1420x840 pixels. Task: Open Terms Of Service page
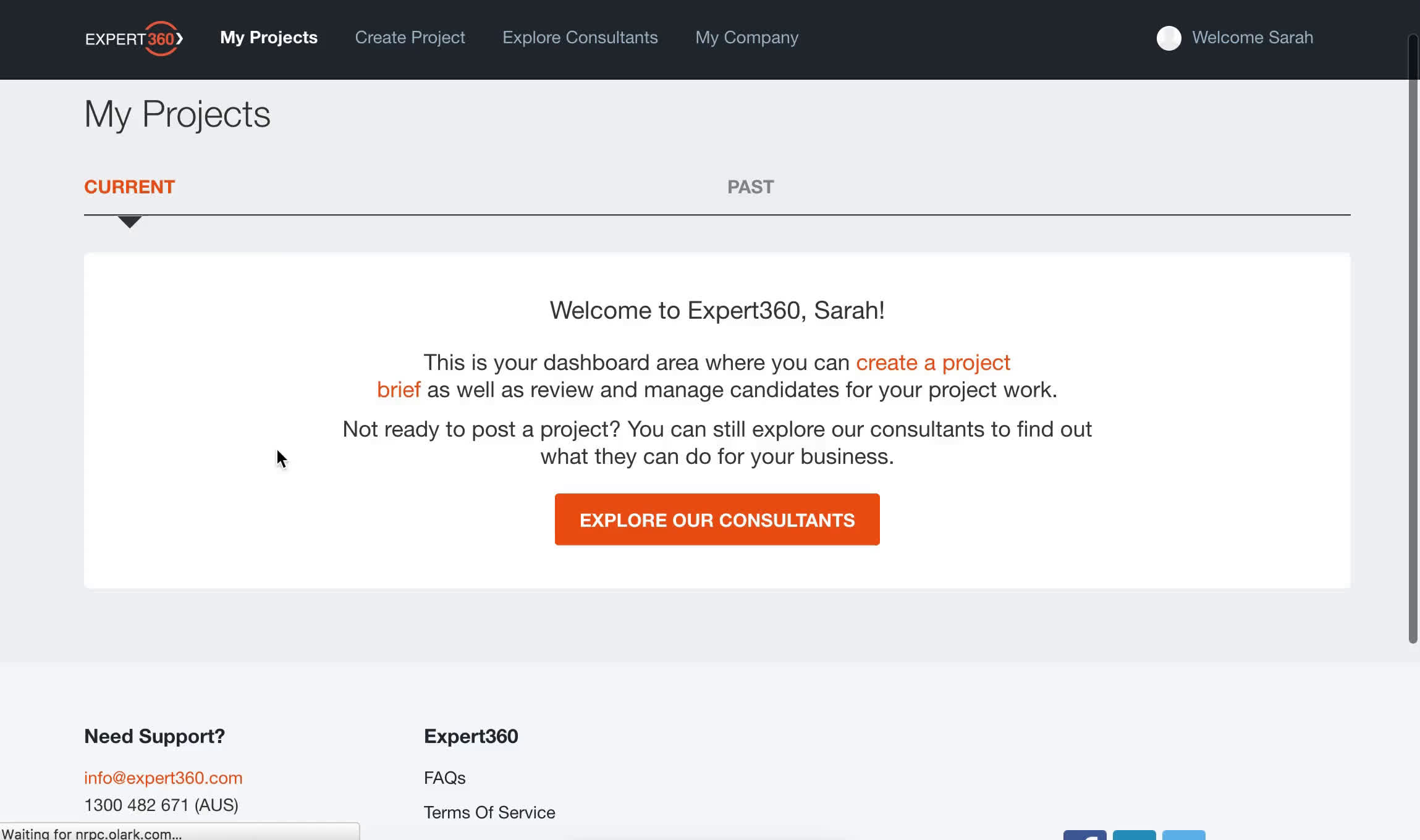tap(489, 812)
